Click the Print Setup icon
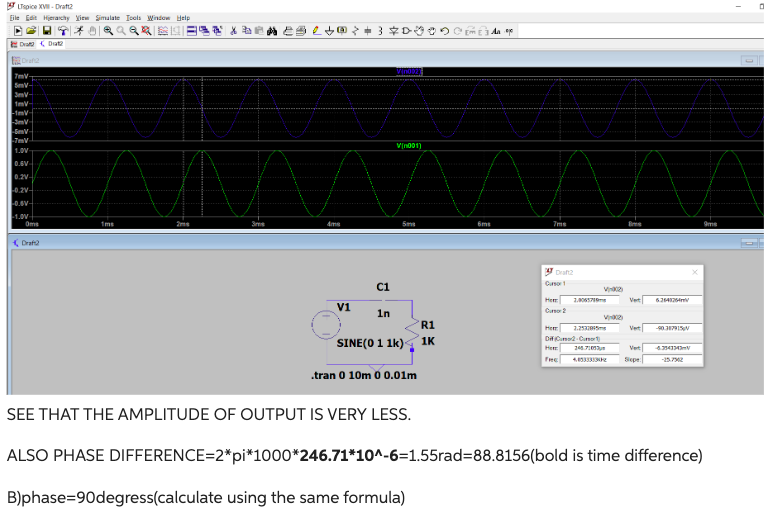777x517 pixels. pyautogui.click(x=288, y=31)
